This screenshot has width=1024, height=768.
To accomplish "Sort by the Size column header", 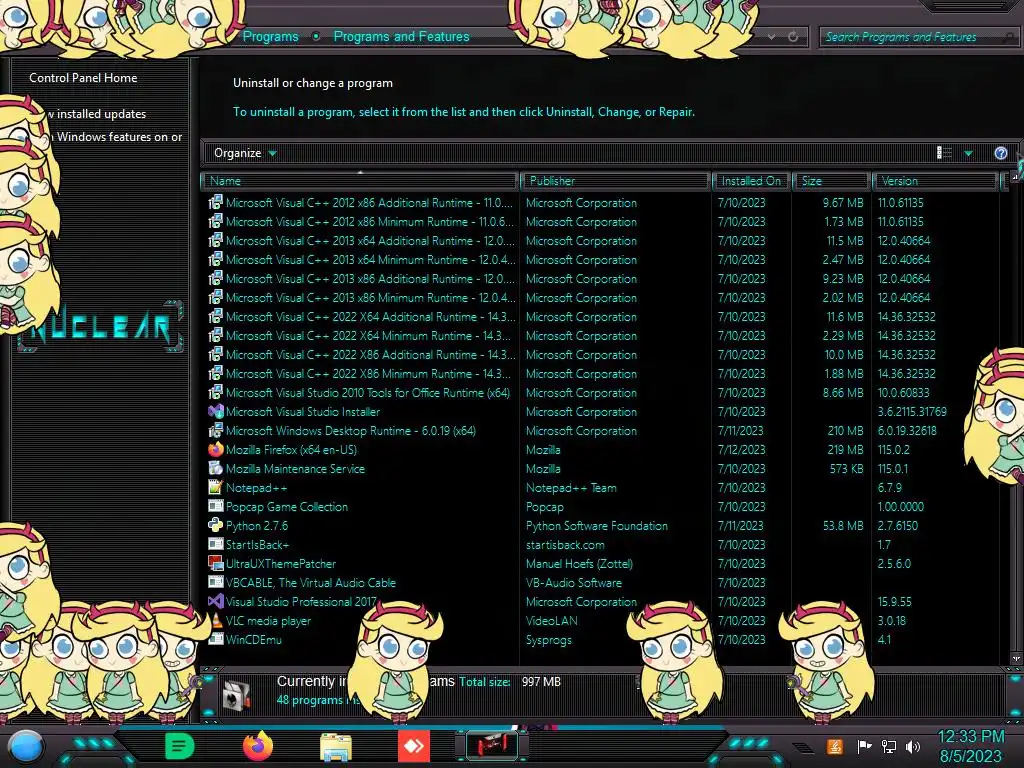I will click(831, 181).
